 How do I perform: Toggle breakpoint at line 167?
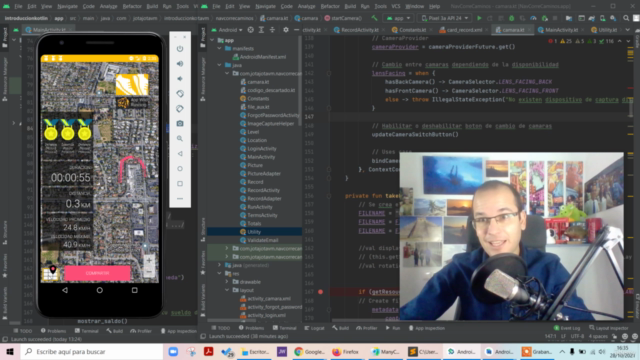point(320,292)
